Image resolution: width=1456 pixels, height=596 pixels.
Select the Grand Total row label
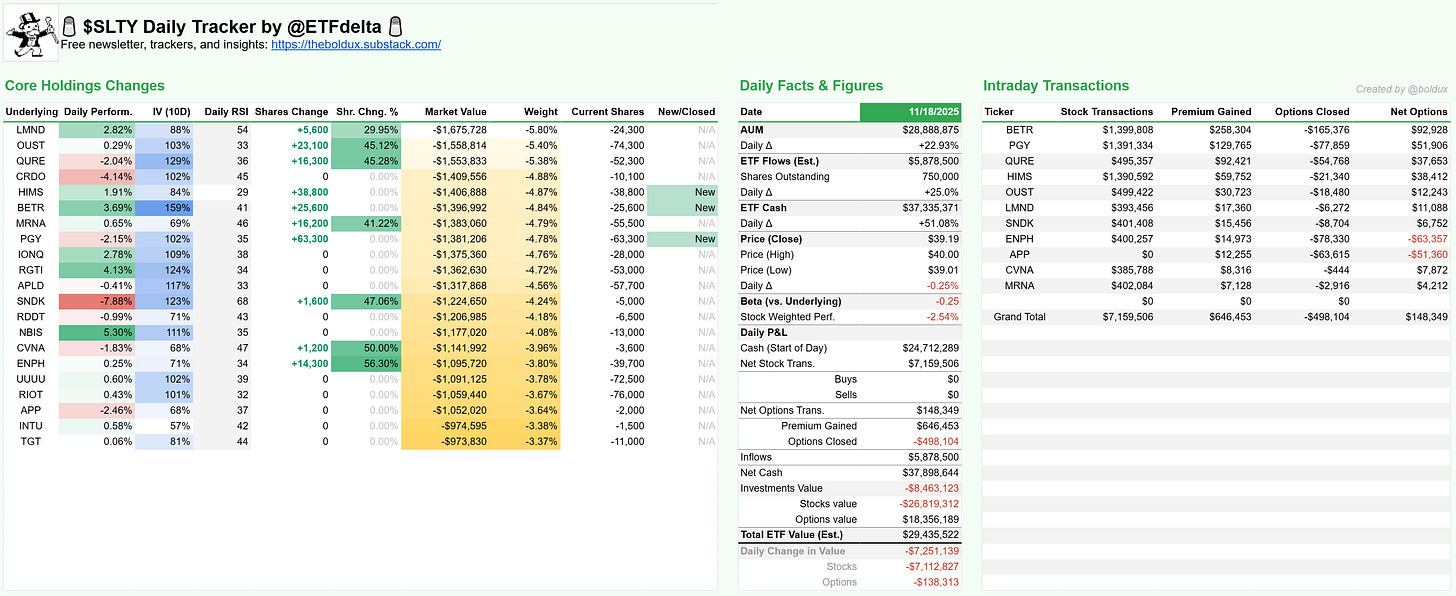click(x=1019, y=317)
